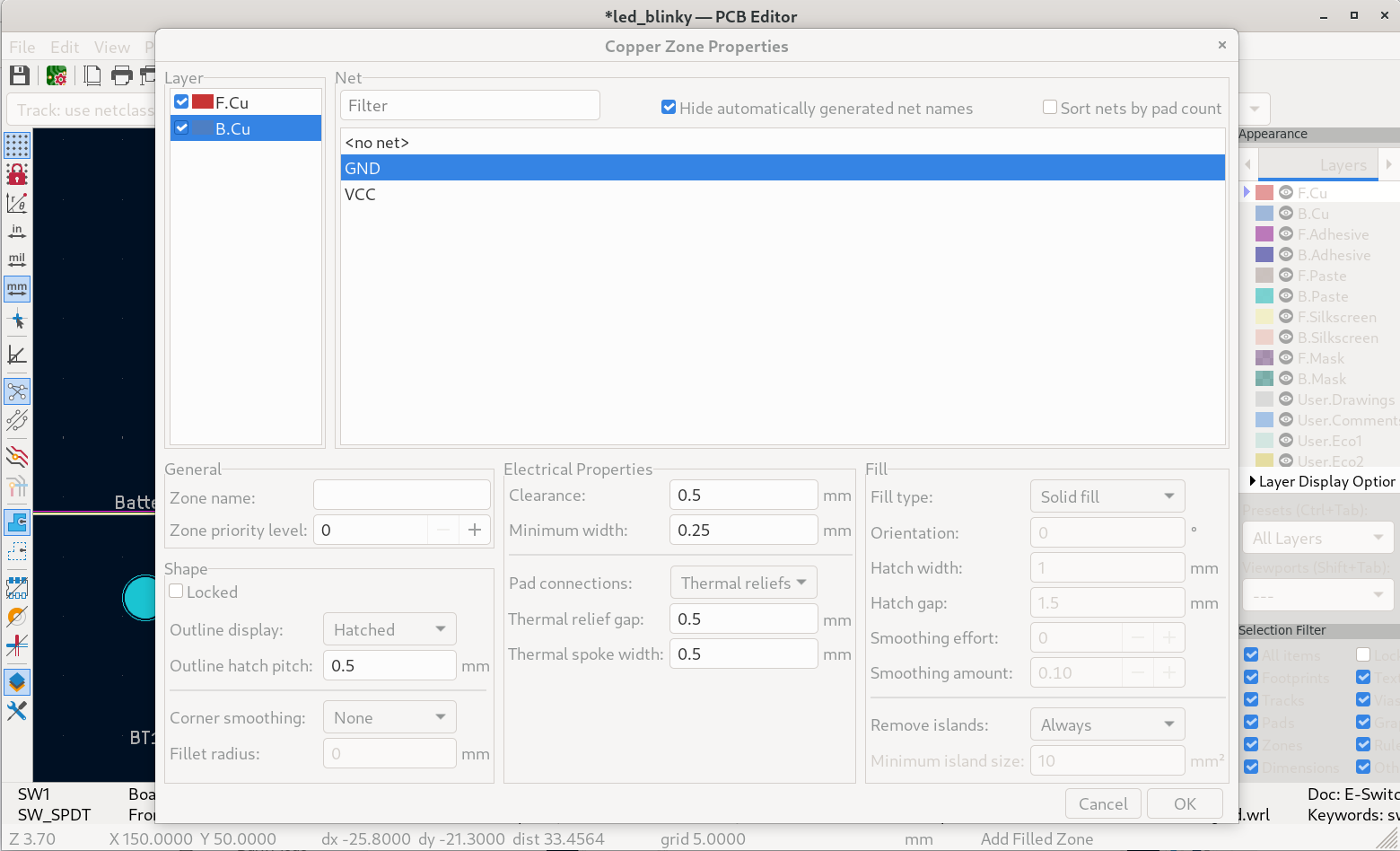The width and height of the screenshot is (1400, 851).
Task: Enable 'Sort nets by pad count'
Action: (x=1050, y=108)
